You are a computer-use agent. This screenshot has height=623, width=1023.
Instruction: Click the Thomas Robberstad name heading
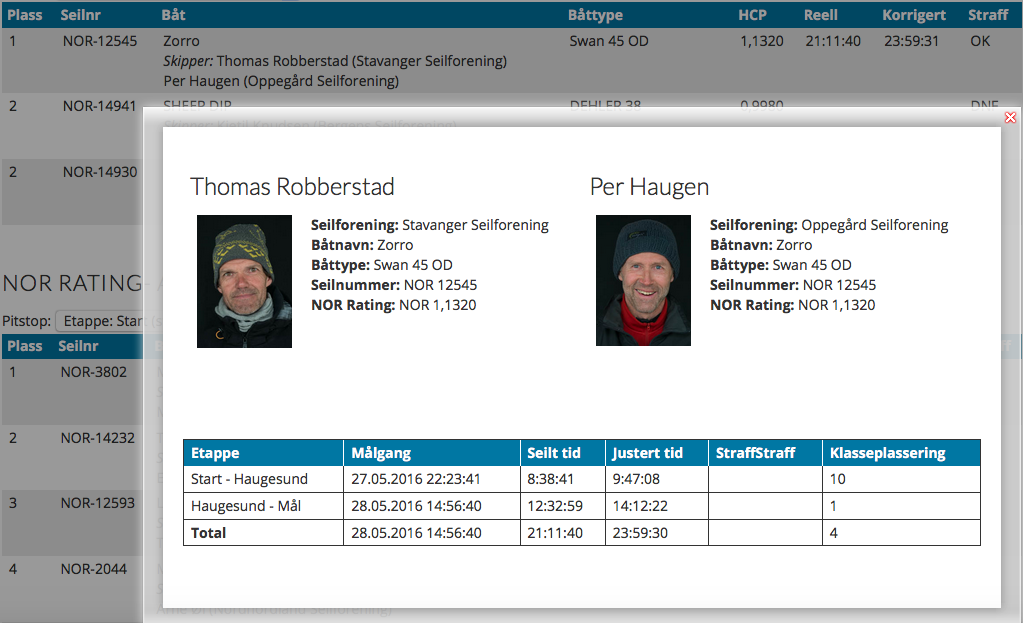tap(292, 187)
